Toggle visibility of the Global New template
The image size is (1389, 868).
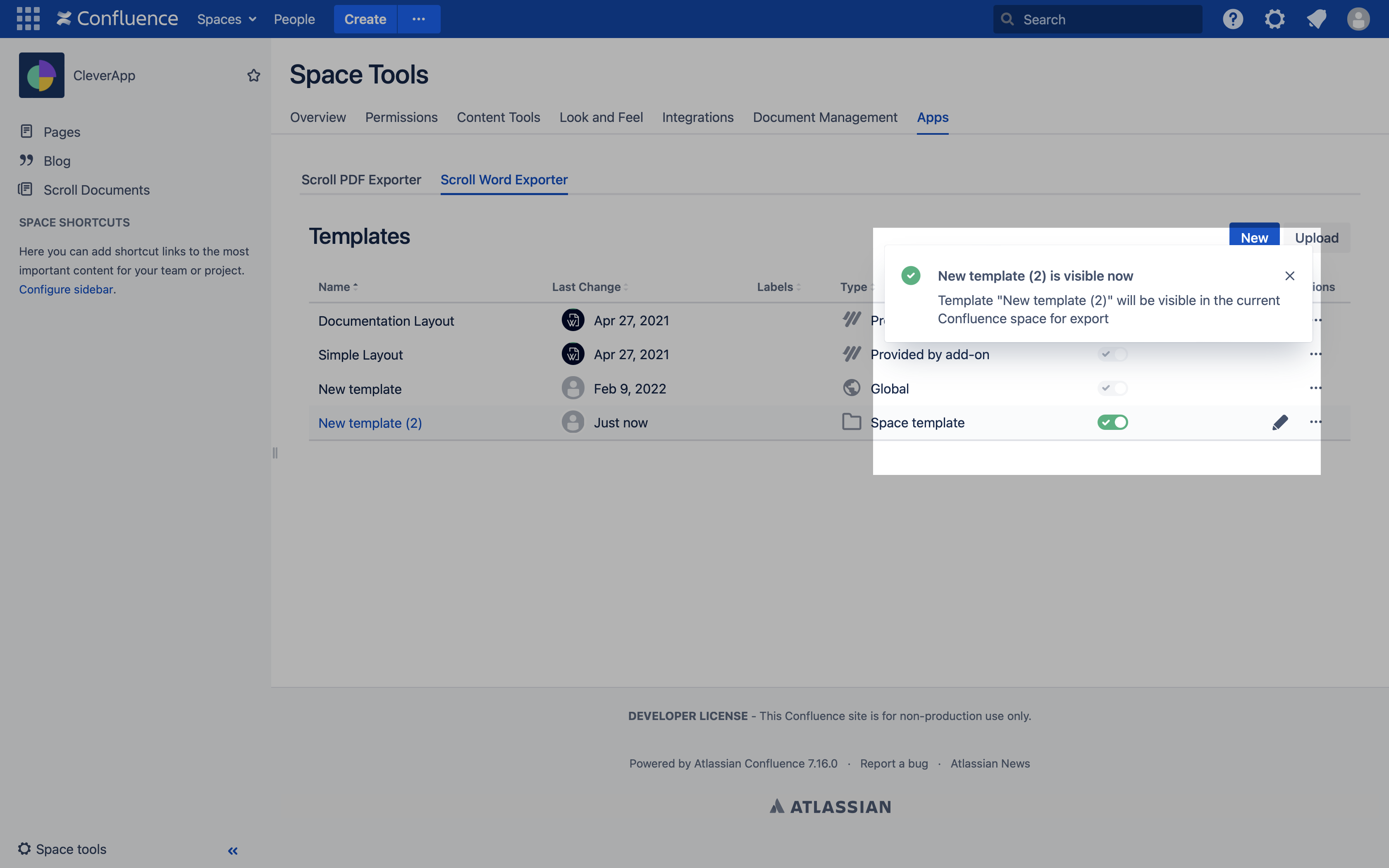click(x=1112, y=389)
